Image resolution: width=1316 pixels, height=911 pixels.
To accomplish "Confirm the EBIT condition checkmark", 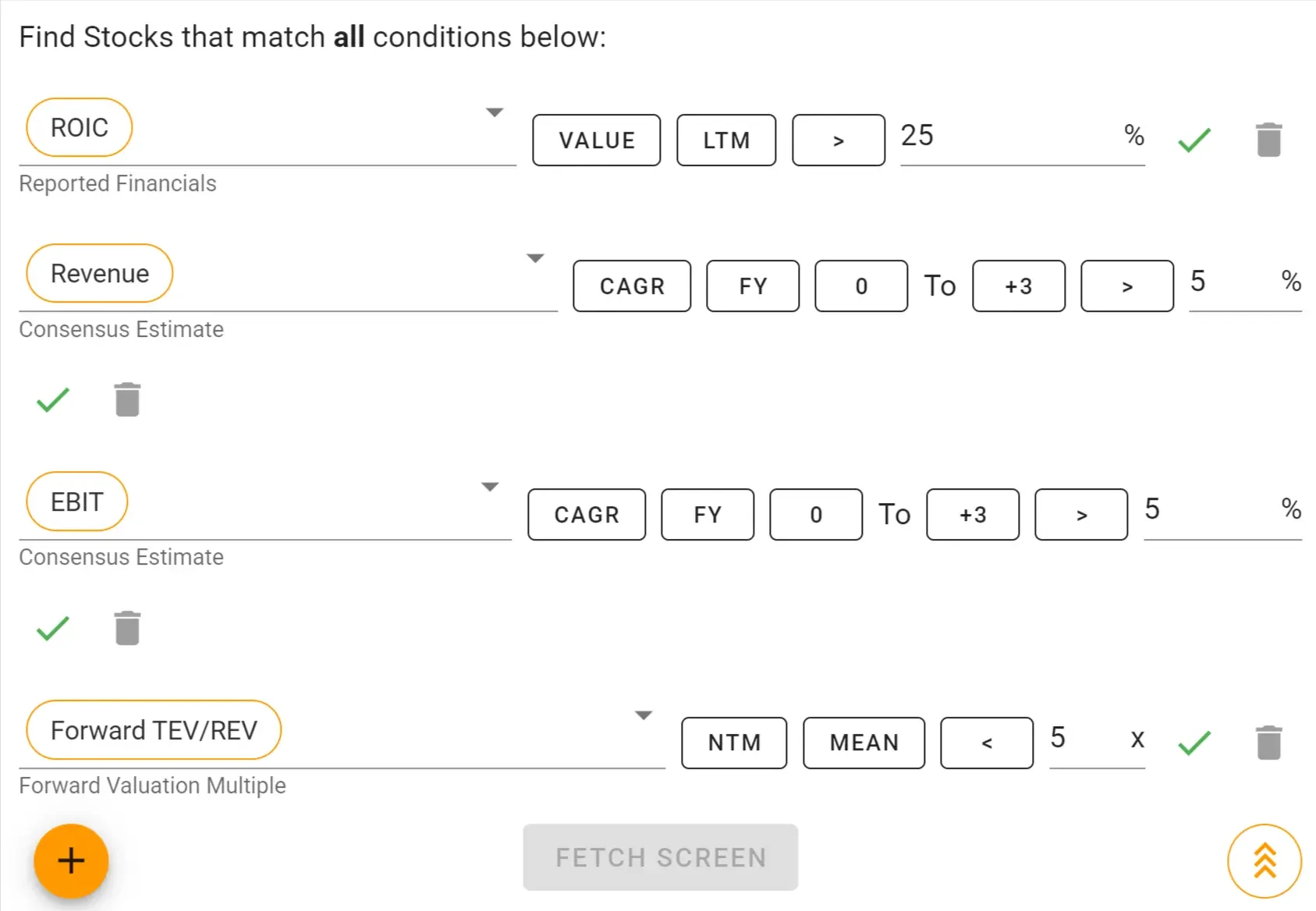I will [53, 629].
